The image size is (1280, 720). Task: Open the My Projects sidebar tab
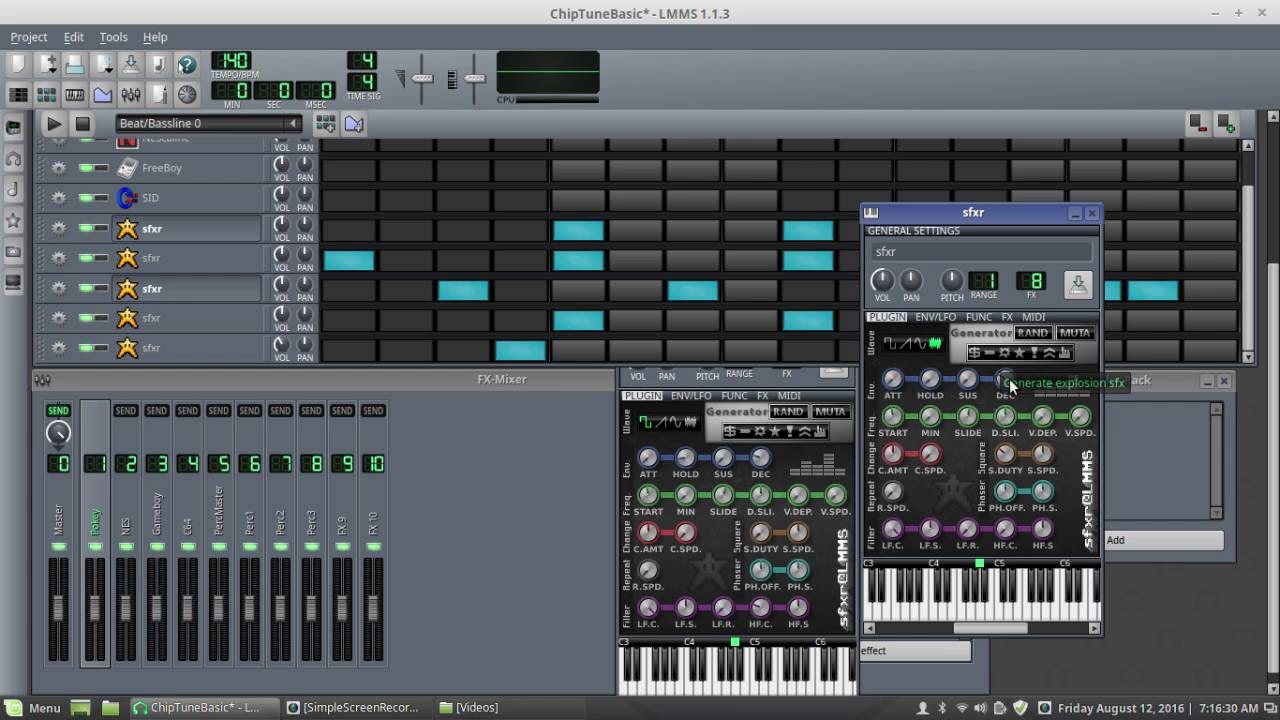pos(13,159)
